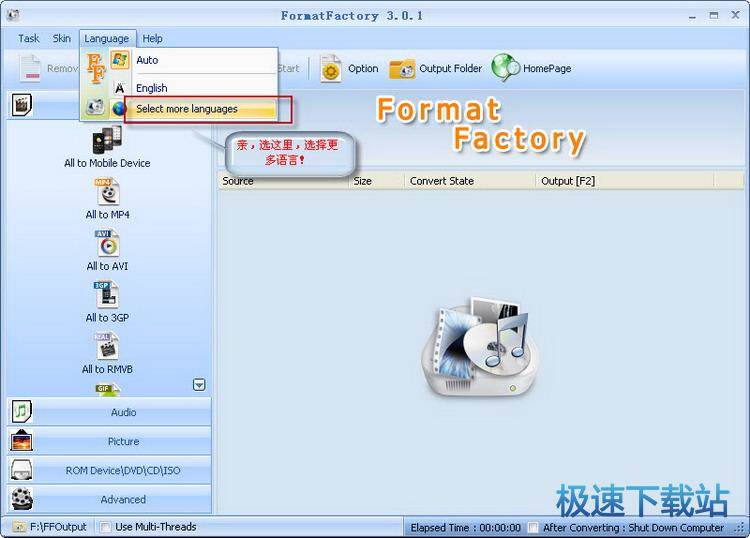
Task: Click the Option label in toolbar
Action: (x=363, y=68)
